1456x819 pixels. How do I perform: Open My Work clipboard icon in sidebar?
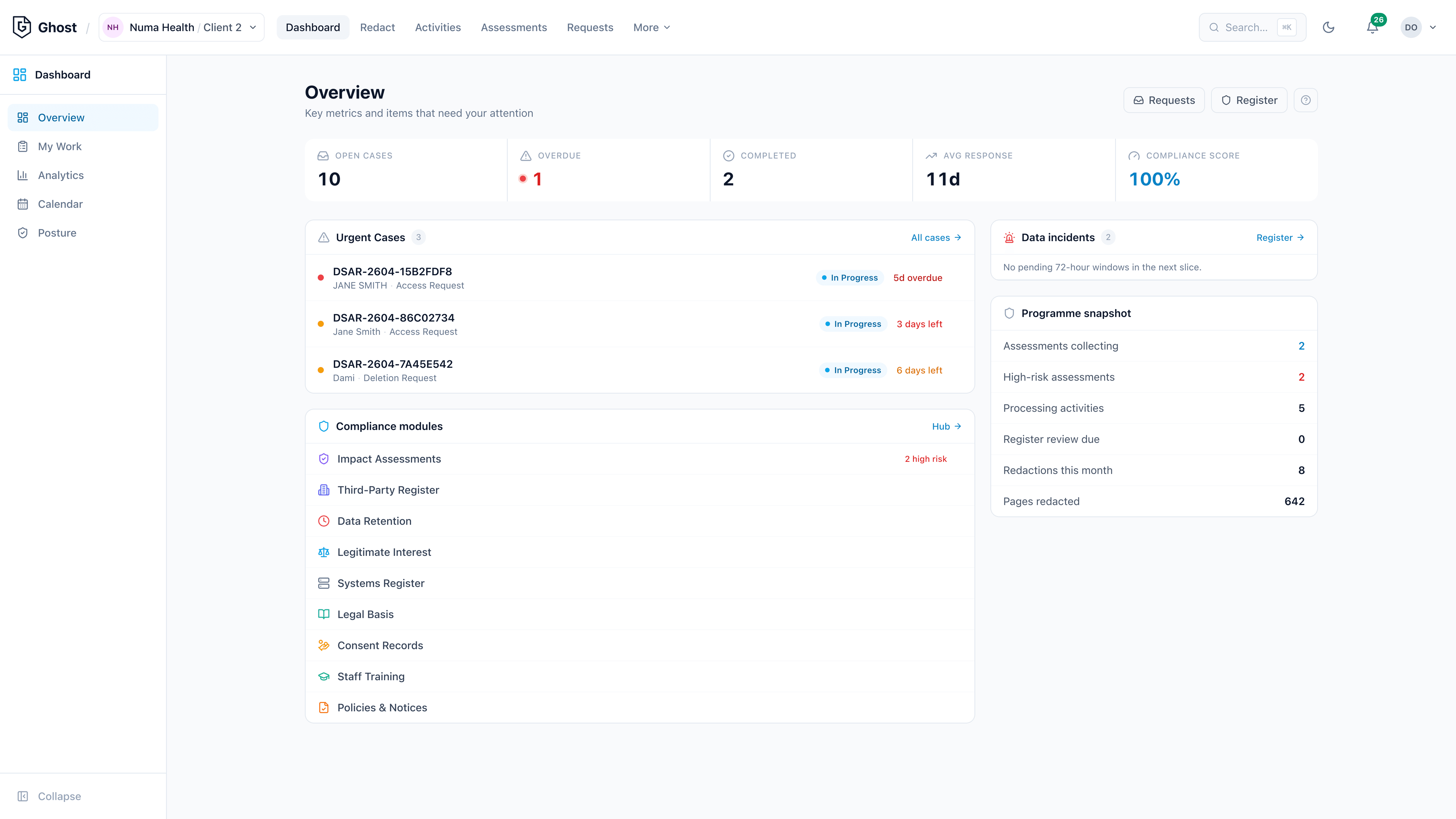(23, 146)
